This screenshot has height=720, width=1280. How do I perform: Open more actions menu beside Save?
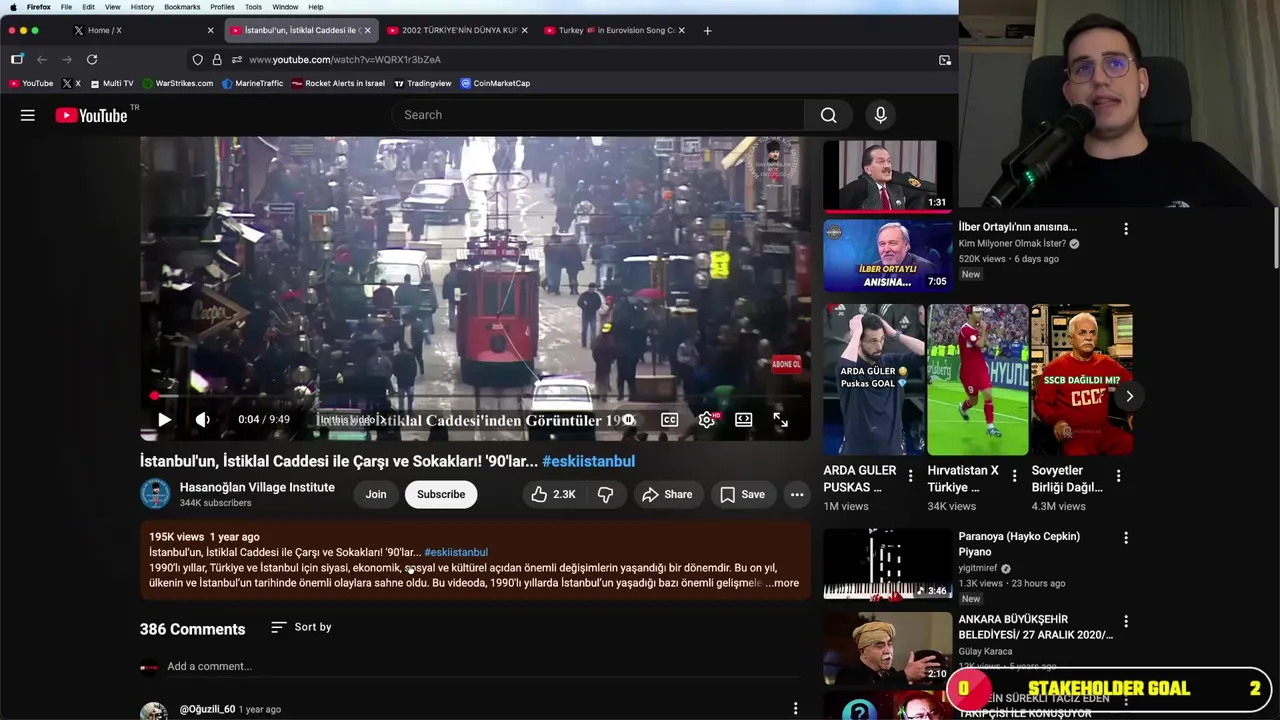[797, 494]
